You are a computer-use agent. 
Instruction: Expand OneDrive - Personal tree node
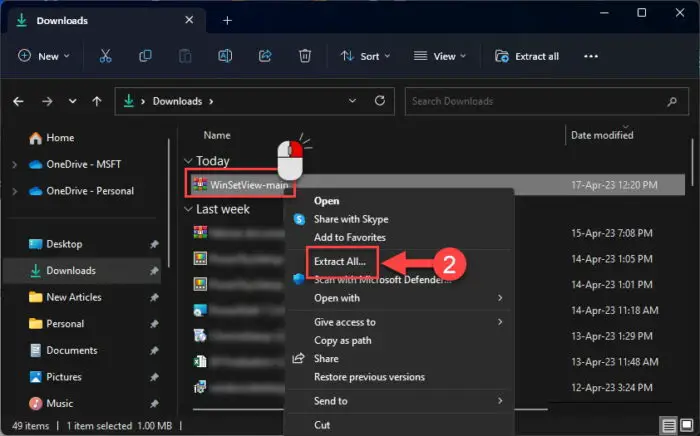(x=14, y=191)
